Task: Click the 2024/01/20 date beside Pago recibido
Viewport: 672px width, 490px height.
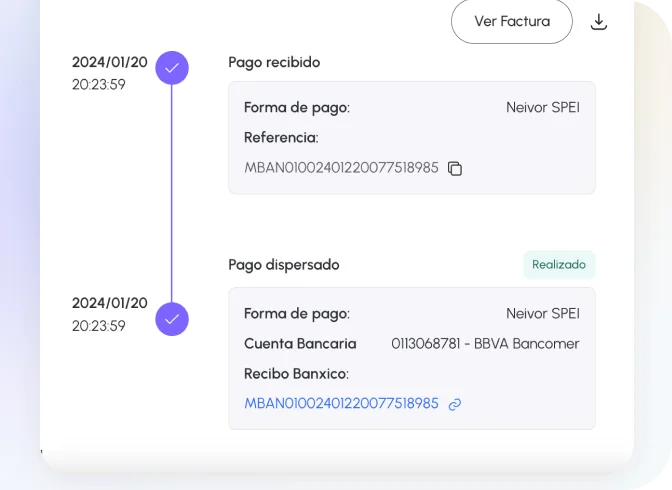Action: (110, 62)
